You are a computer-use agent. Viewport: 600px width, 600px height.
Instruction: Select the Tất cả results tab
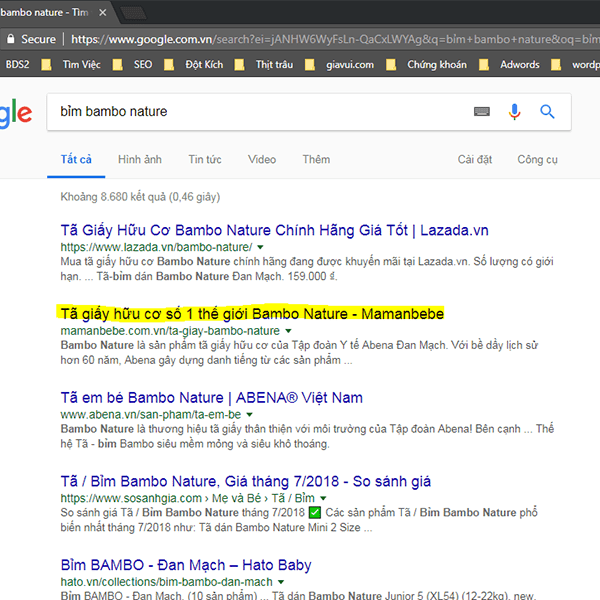click(x=76, y=159)
